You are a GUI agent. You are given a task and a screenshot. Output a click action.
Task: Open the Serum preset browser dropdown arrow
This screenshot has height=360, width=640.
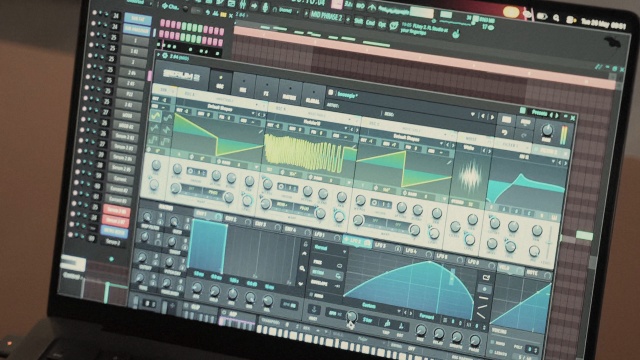tap(473, 115)
